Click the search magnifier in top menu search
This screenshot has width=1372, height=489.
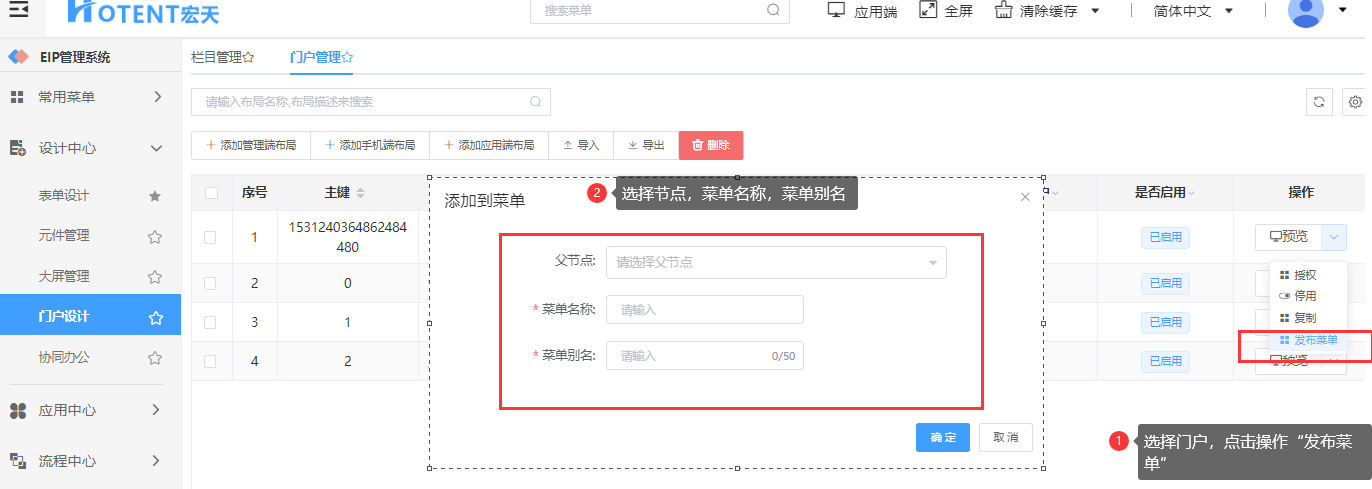(773, 10)
